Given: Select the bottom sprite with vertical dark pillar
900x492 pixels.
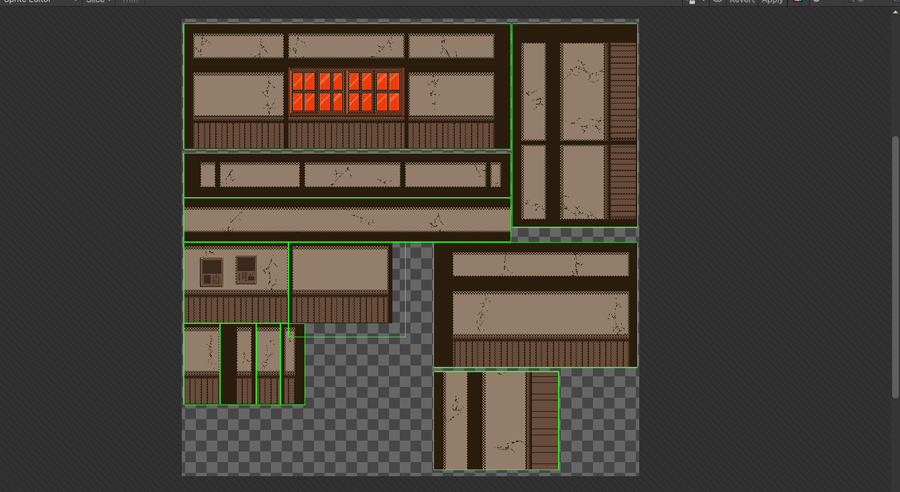Looking at the screenshot, I should [496, 420].
